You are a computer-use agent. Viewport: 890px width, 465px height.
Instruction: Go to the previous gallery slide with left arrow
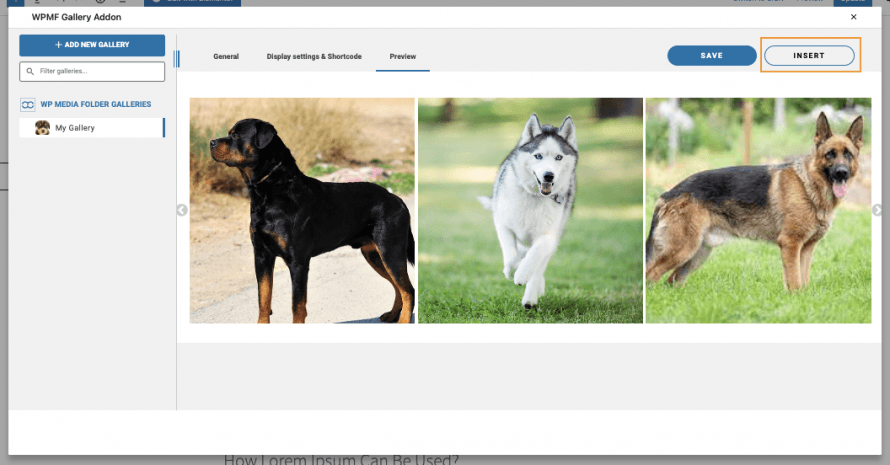[x=182, y=210]
